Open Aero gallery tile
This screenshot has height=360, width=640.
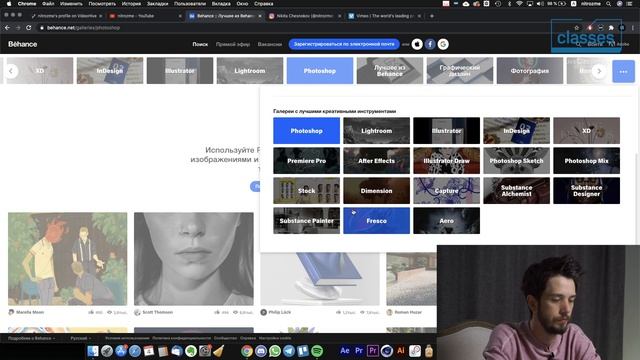[447, 221]
